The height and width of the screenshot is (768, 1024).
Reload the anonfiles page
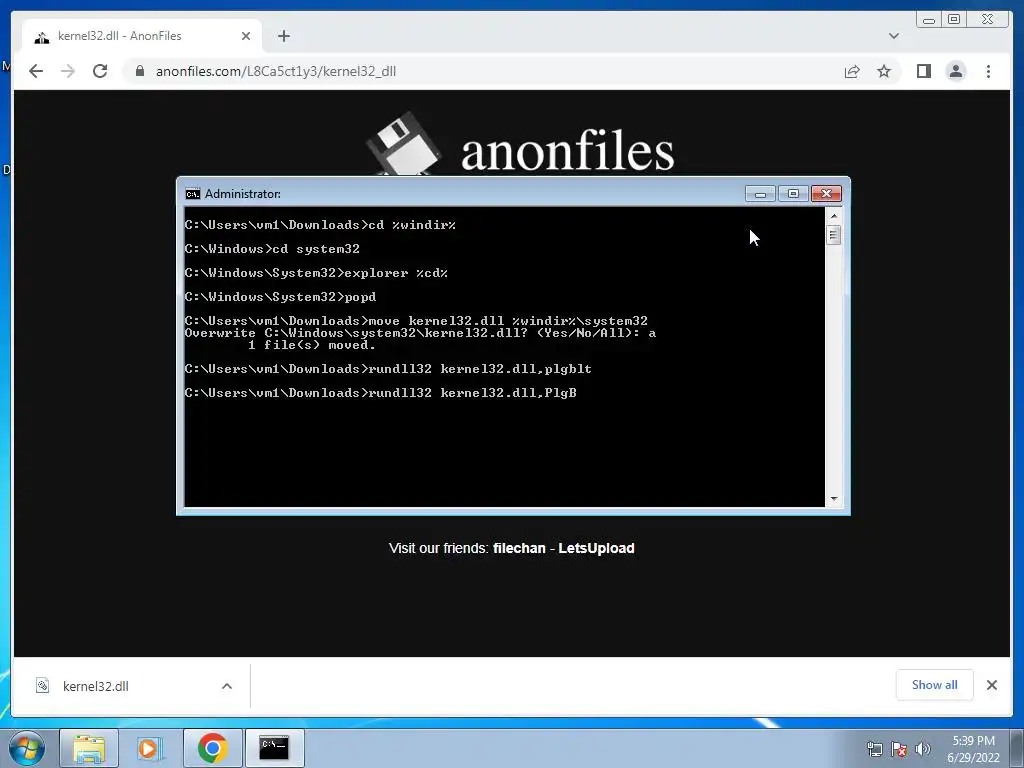(x=100, y=71)
